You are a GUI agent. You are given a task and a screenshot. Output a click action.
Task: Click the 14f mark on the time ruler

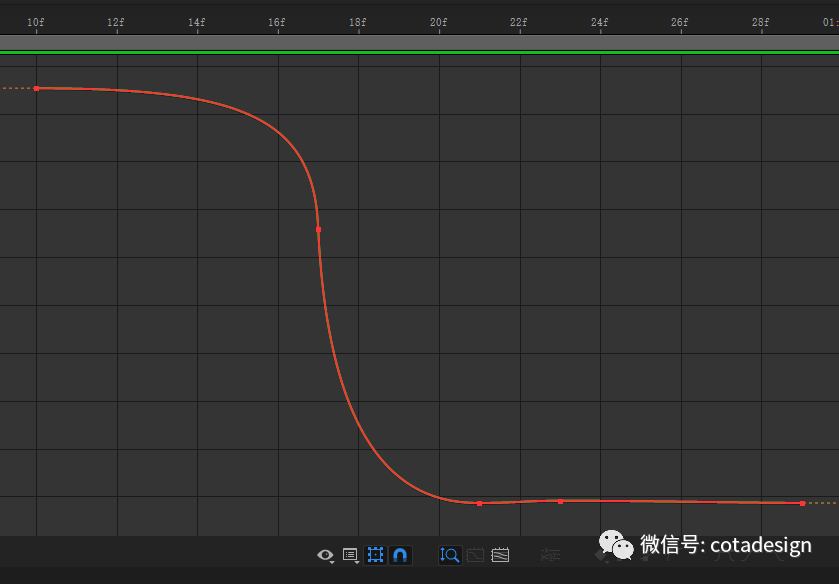pyautogui.click(x=196, y=22)
